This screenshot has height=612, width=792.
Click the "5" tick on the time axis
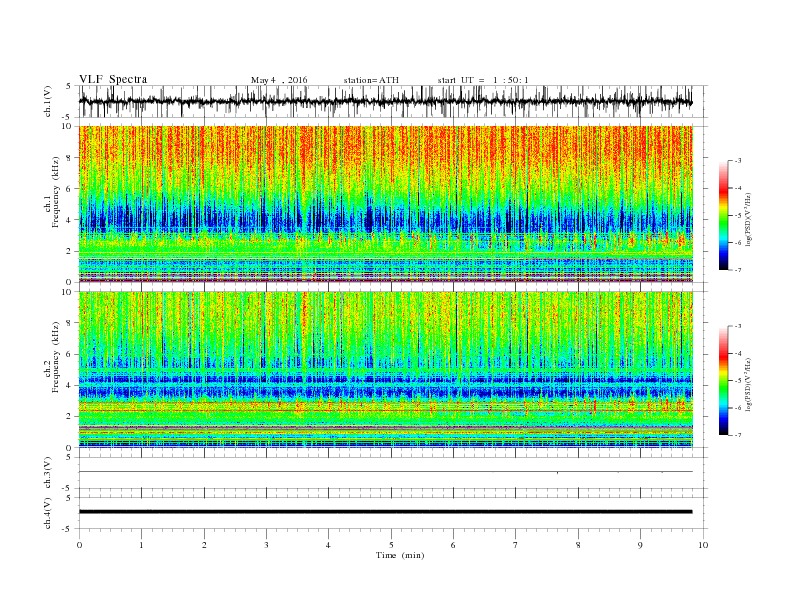[391, 545]
